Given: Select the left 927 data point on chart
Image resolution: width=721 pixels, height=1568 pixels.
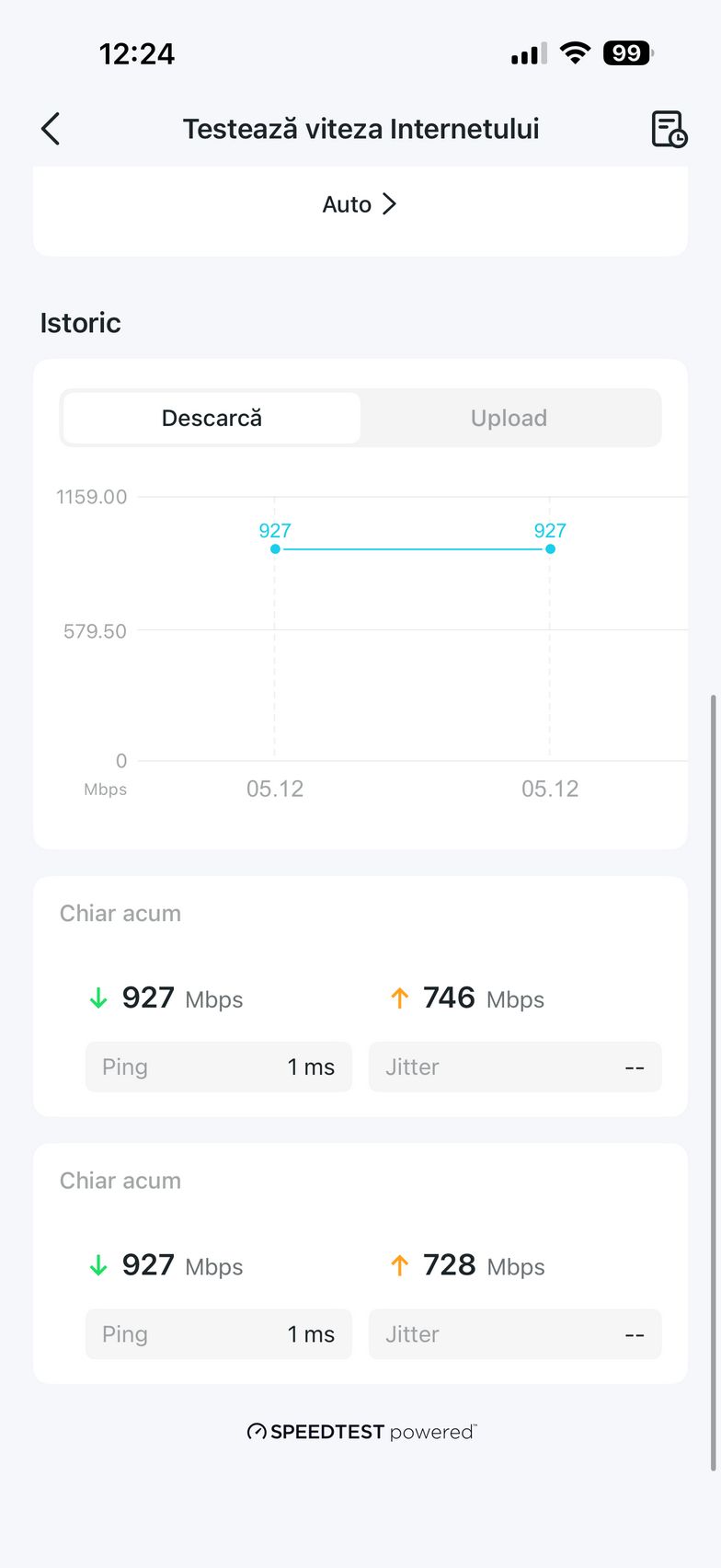Looking at the screenshot, I should coord(275,549).
